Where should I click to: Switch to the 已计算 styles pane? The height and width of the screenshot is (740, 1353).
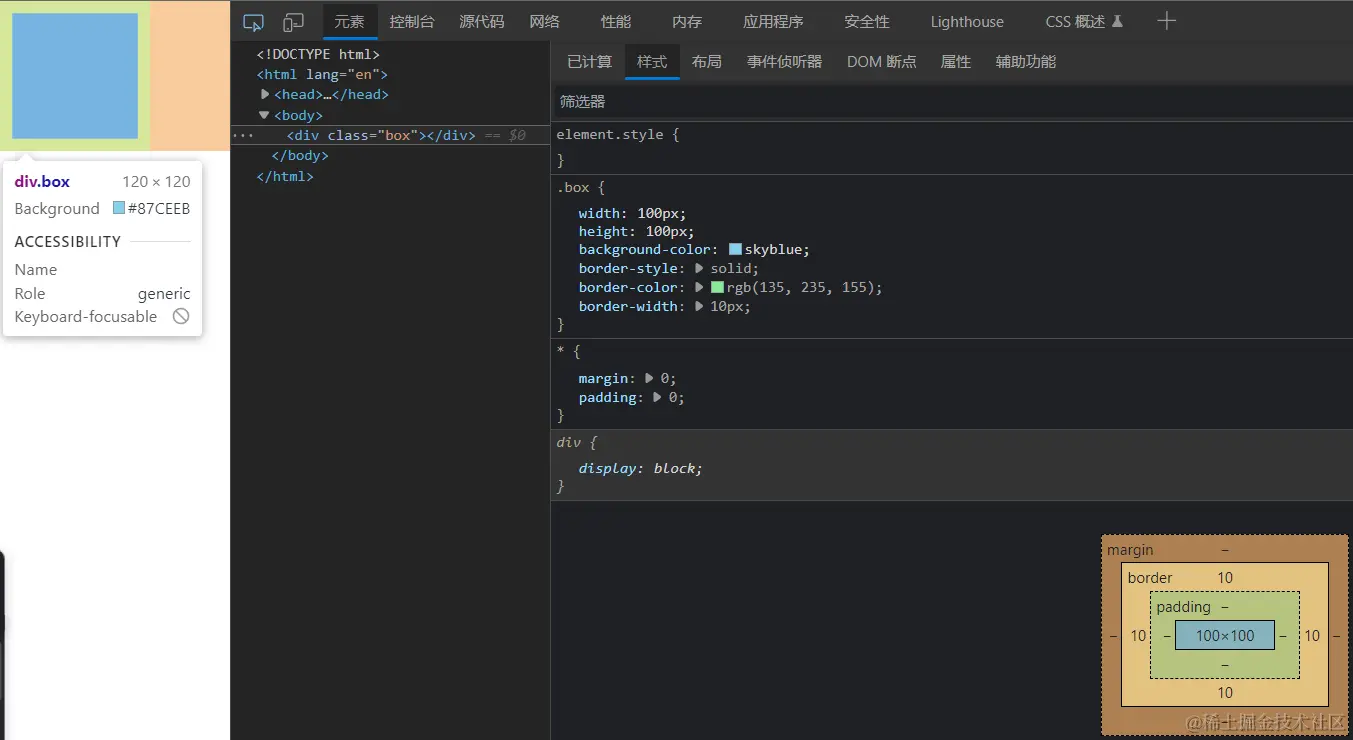pyautogui.click(x=590, y=62)
